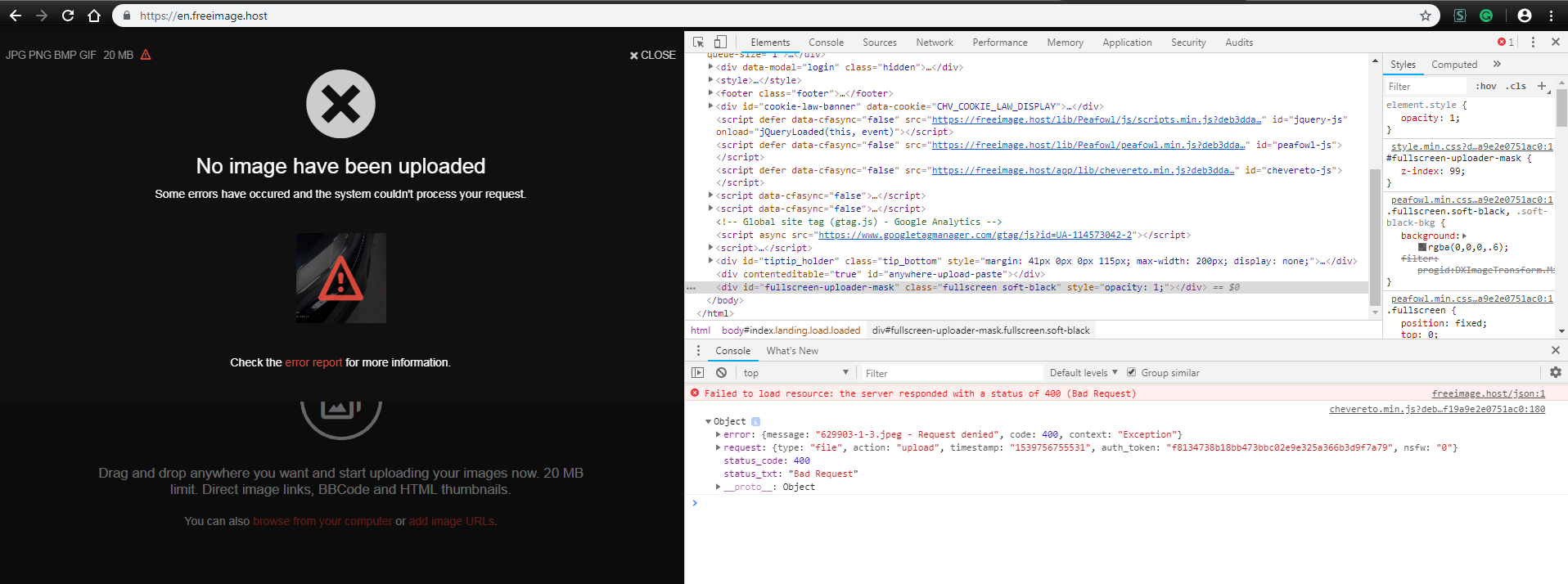Click the failed upload X circle icon
The height and width of the screenshot is (584, 1568).
[x=340, y=104]
